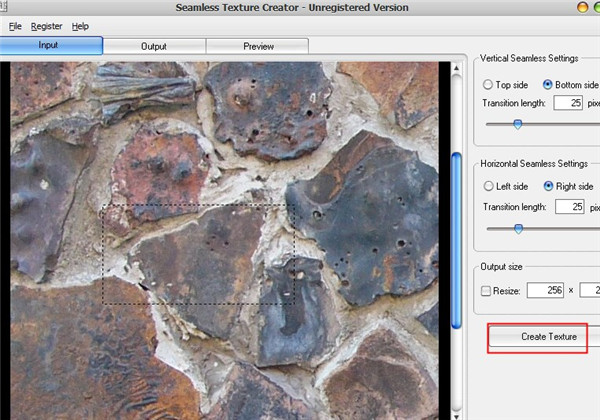
Task: Click the output width field showing 256
Action: (545, 290)
